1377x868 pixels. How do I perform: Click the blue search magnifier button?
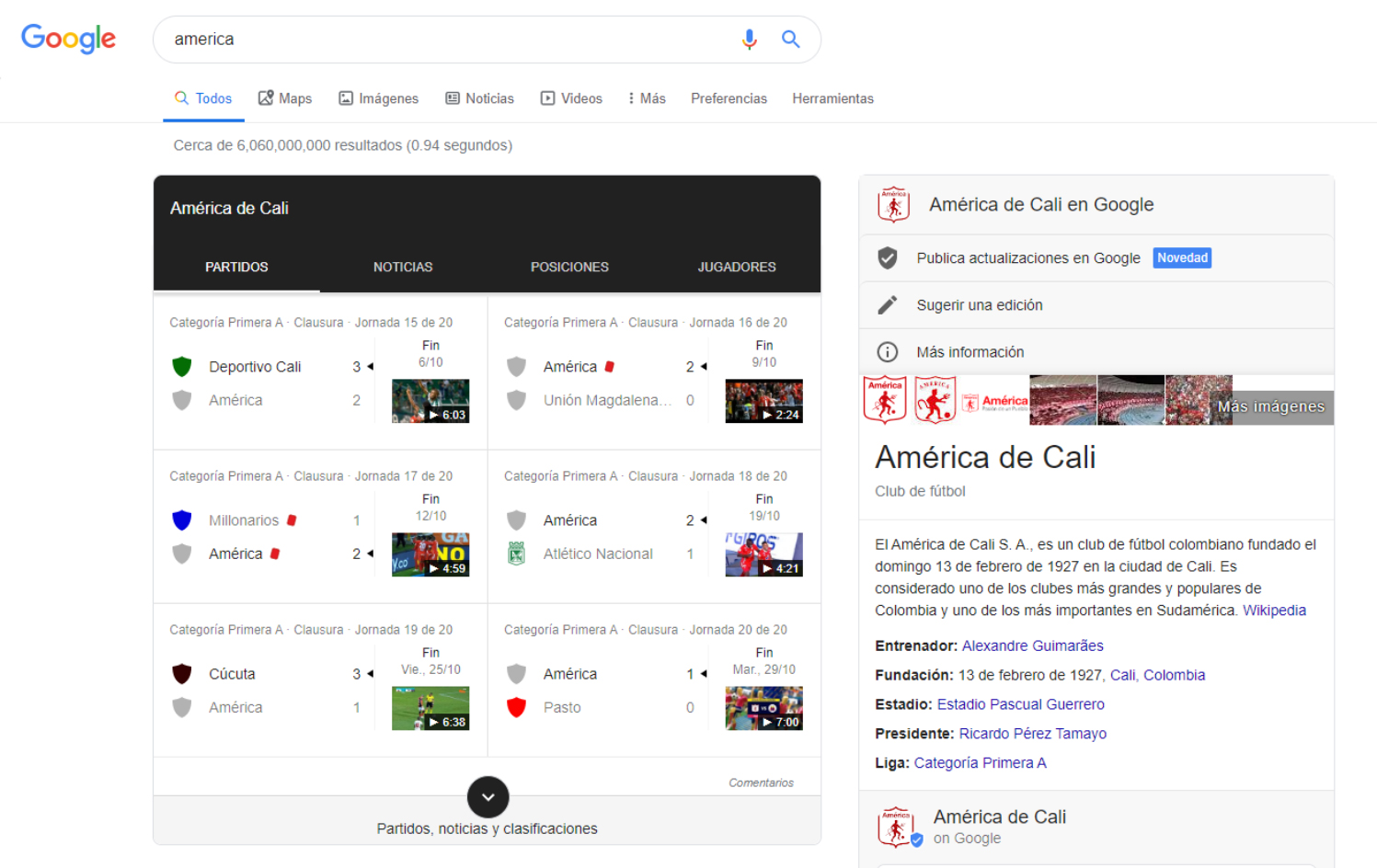[790, 40]
